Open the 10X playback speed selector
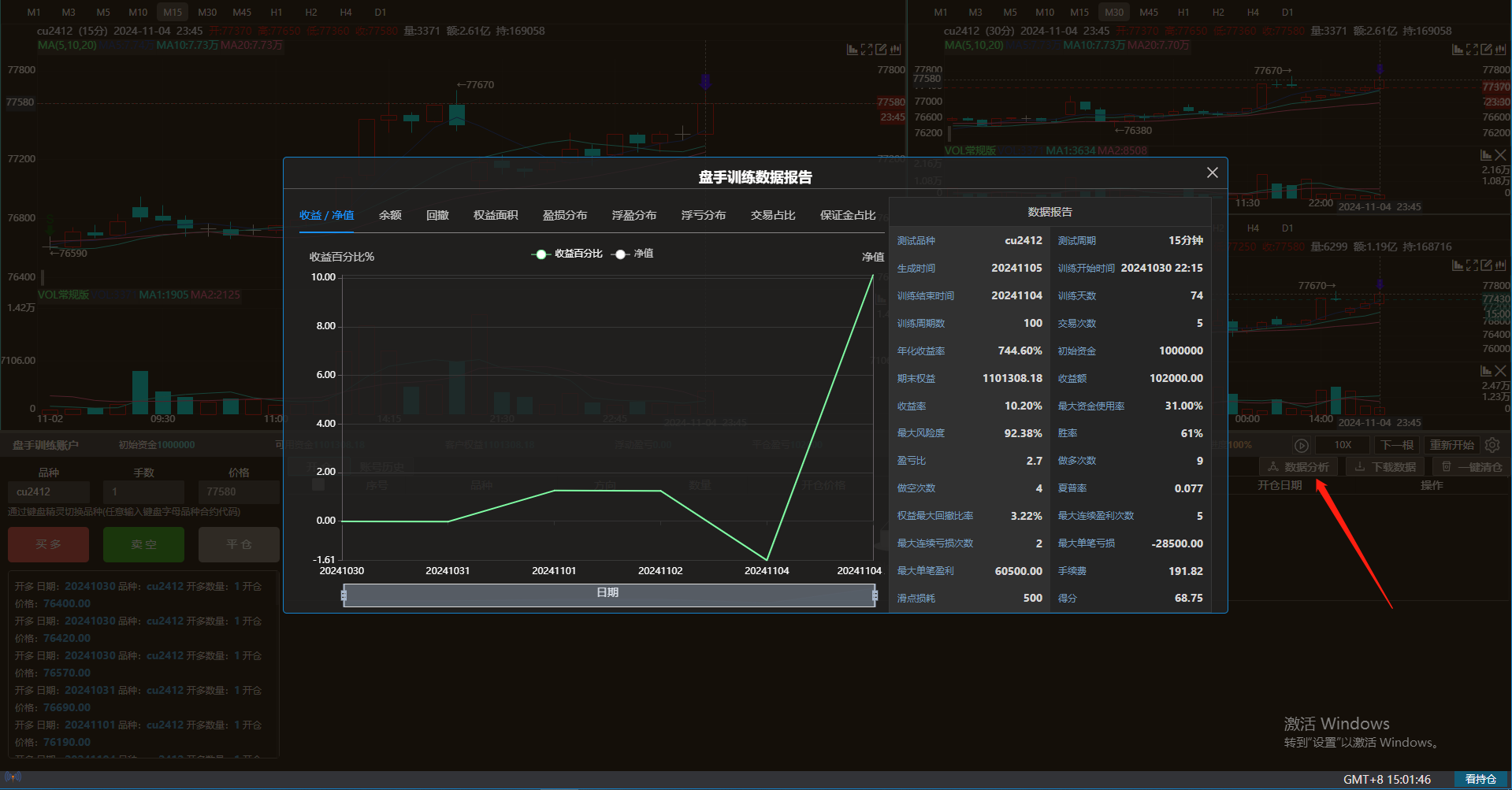This screenshot has width=1512, height=790. [x=1343, y=445]
